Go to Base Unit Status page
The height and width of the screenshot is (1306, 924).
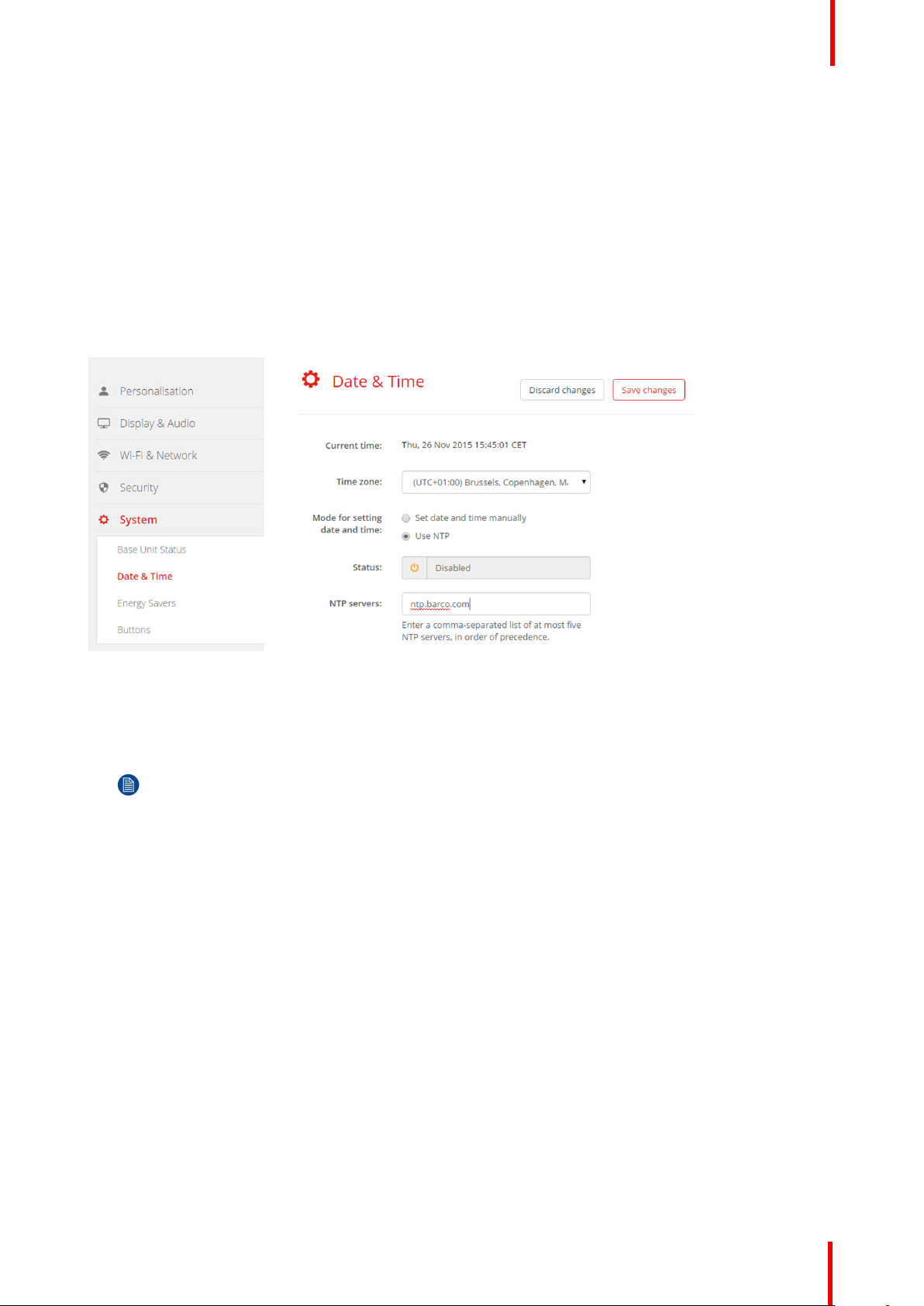(x=151, y=550)
